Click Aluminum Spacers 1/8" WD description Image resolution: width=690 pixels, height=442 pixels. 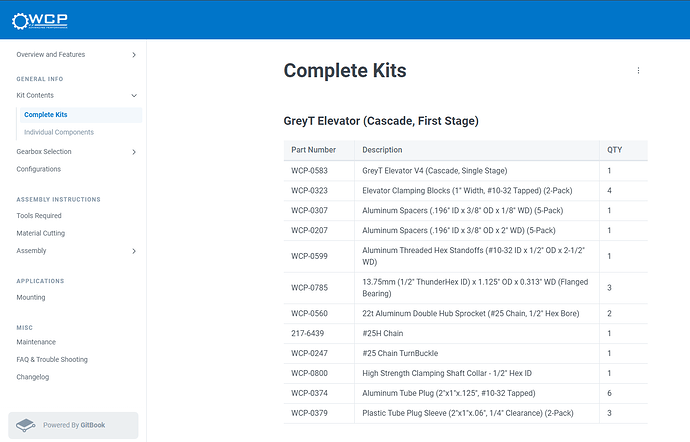coord(462,210)
